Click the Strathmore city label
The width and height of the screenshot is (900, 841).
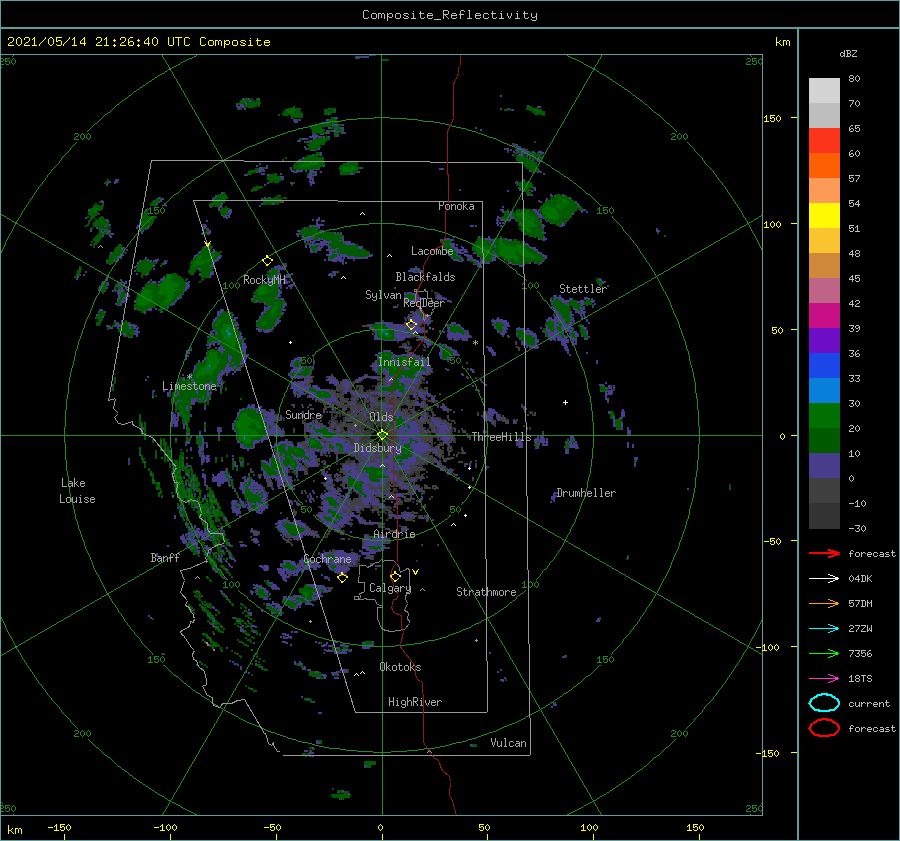pyautogui.click(x=486, y=592)
